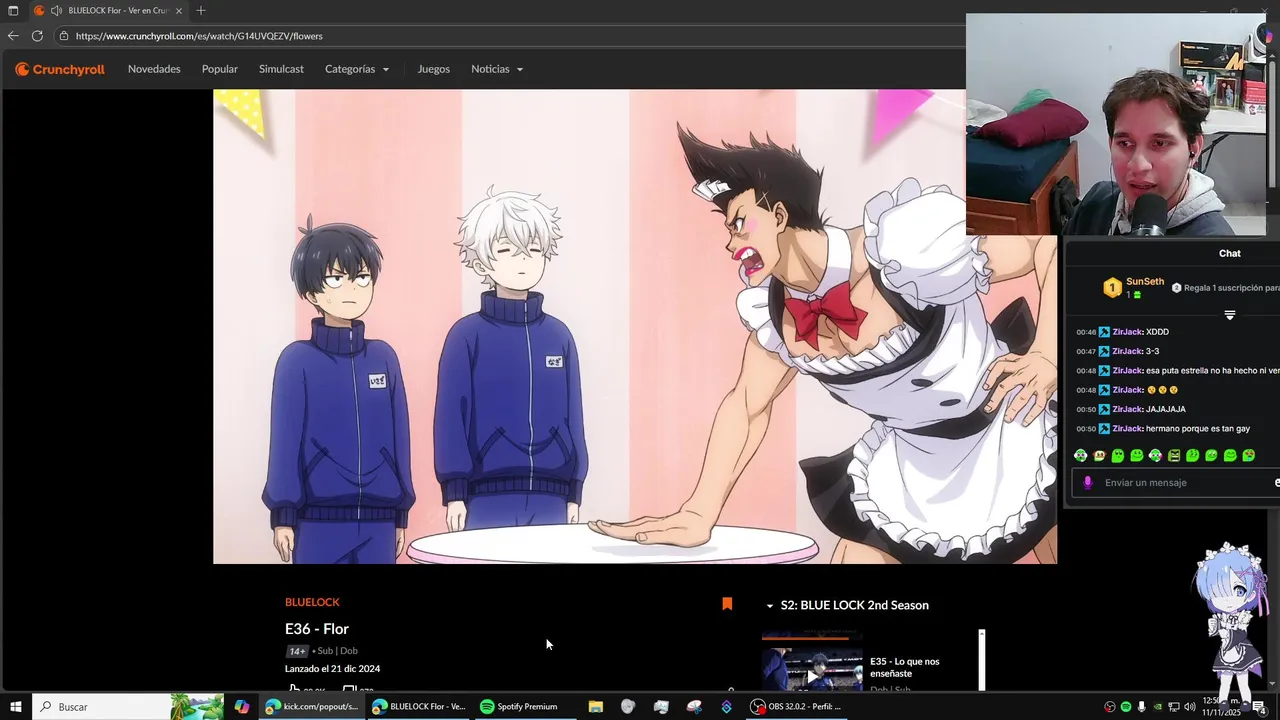This screenshot has height=720, width=1280.
Task: Open File Explorer from the taskbar
Action: click(x=595, y=707)
